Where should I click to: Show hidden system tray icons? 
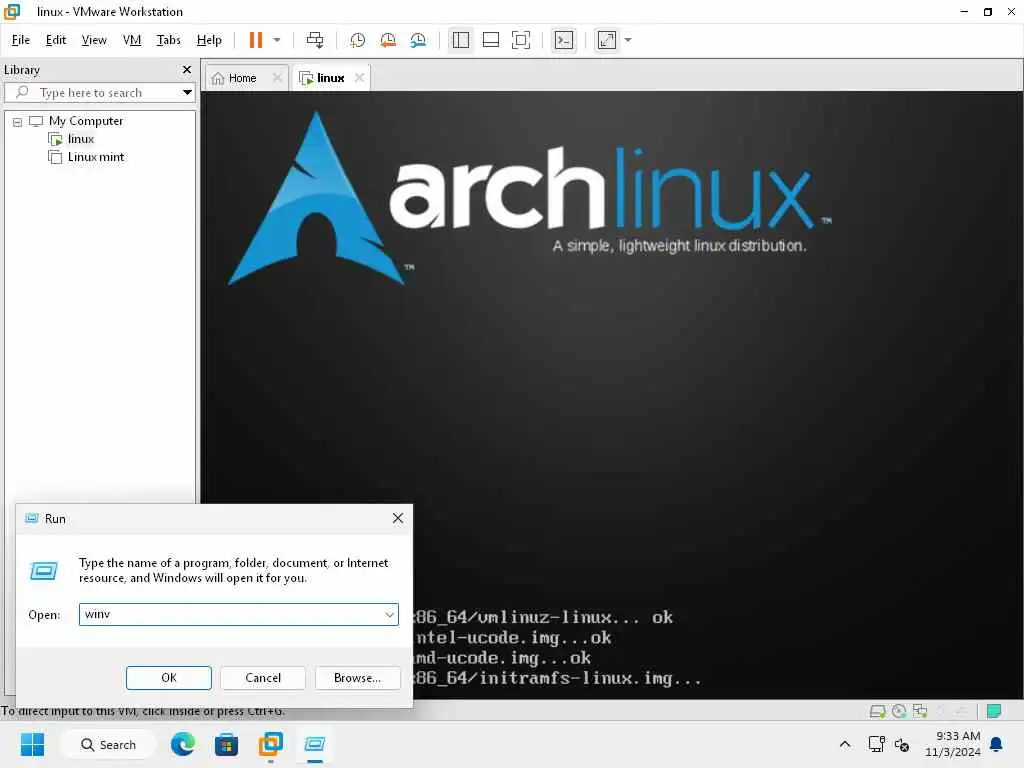[x=844, y=744]
